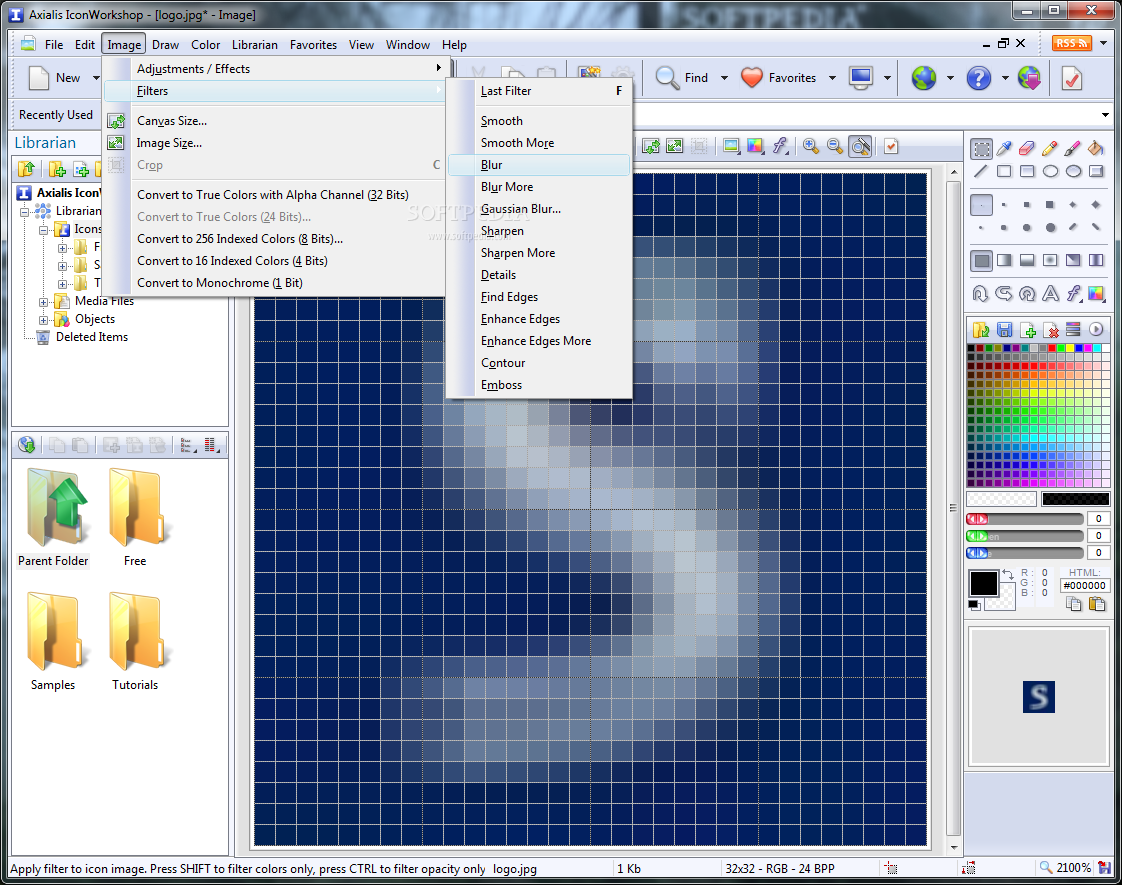Screen dimensions: 1122x885
Task: Apply the Blur filter
Action: (x=539, y=165)
